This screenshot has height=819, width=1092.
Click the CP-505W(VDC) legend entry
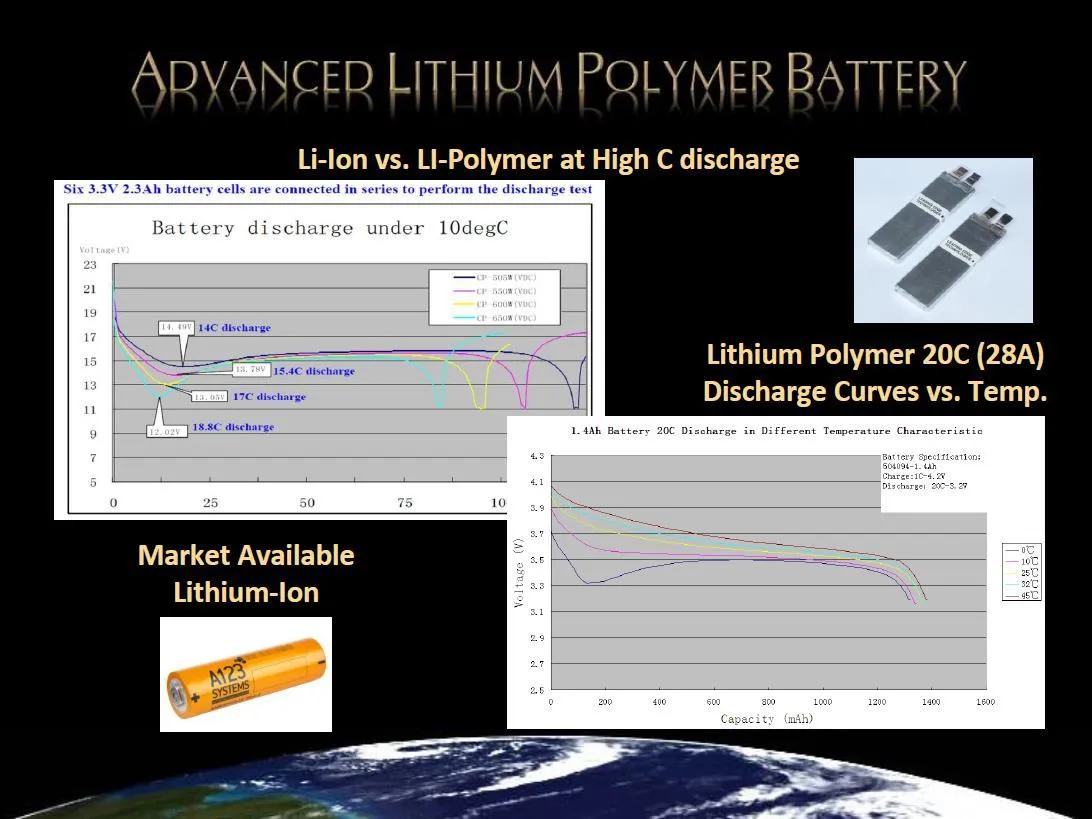495,278
